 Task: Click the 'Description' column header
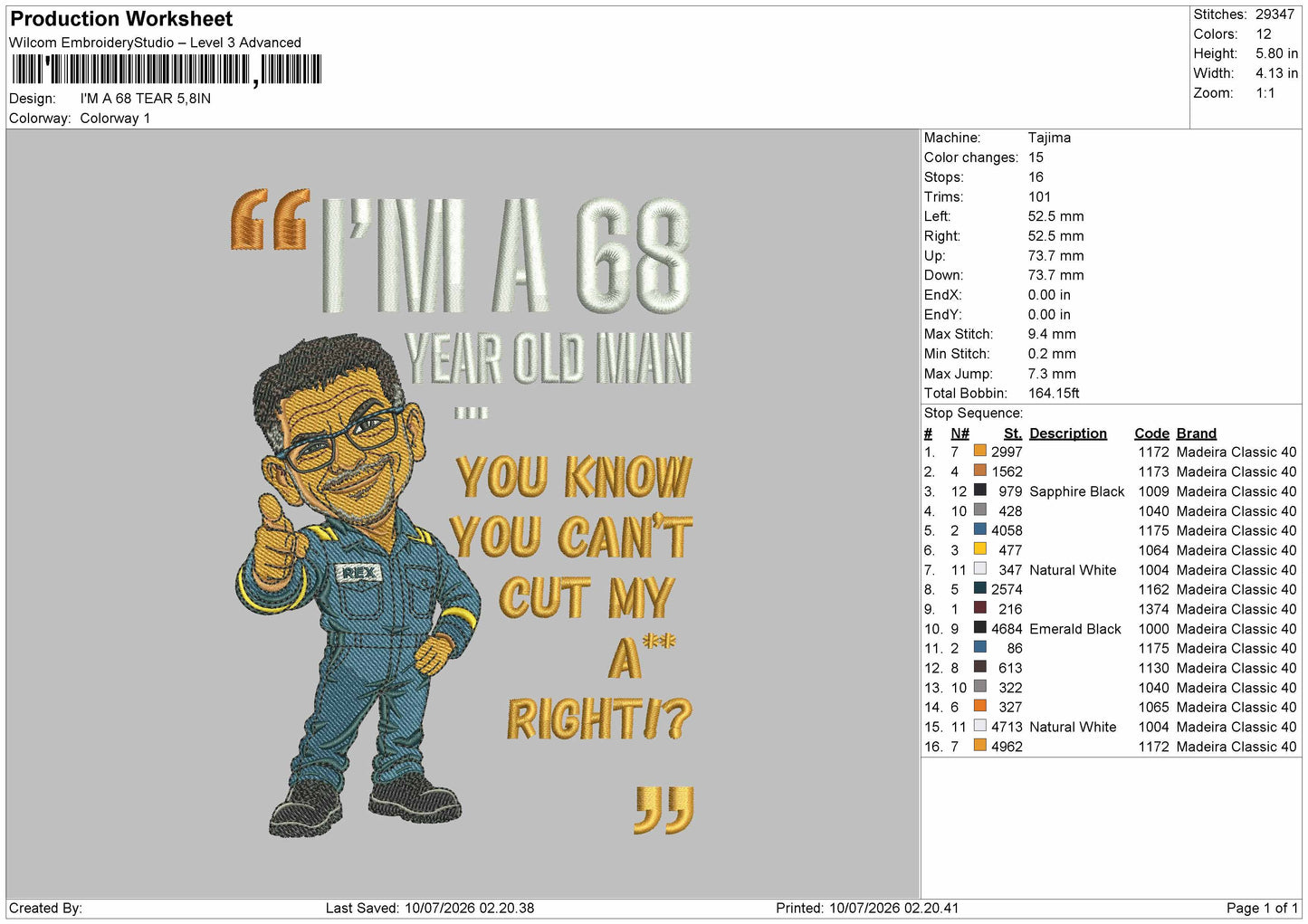click(x=1068, y=433)
